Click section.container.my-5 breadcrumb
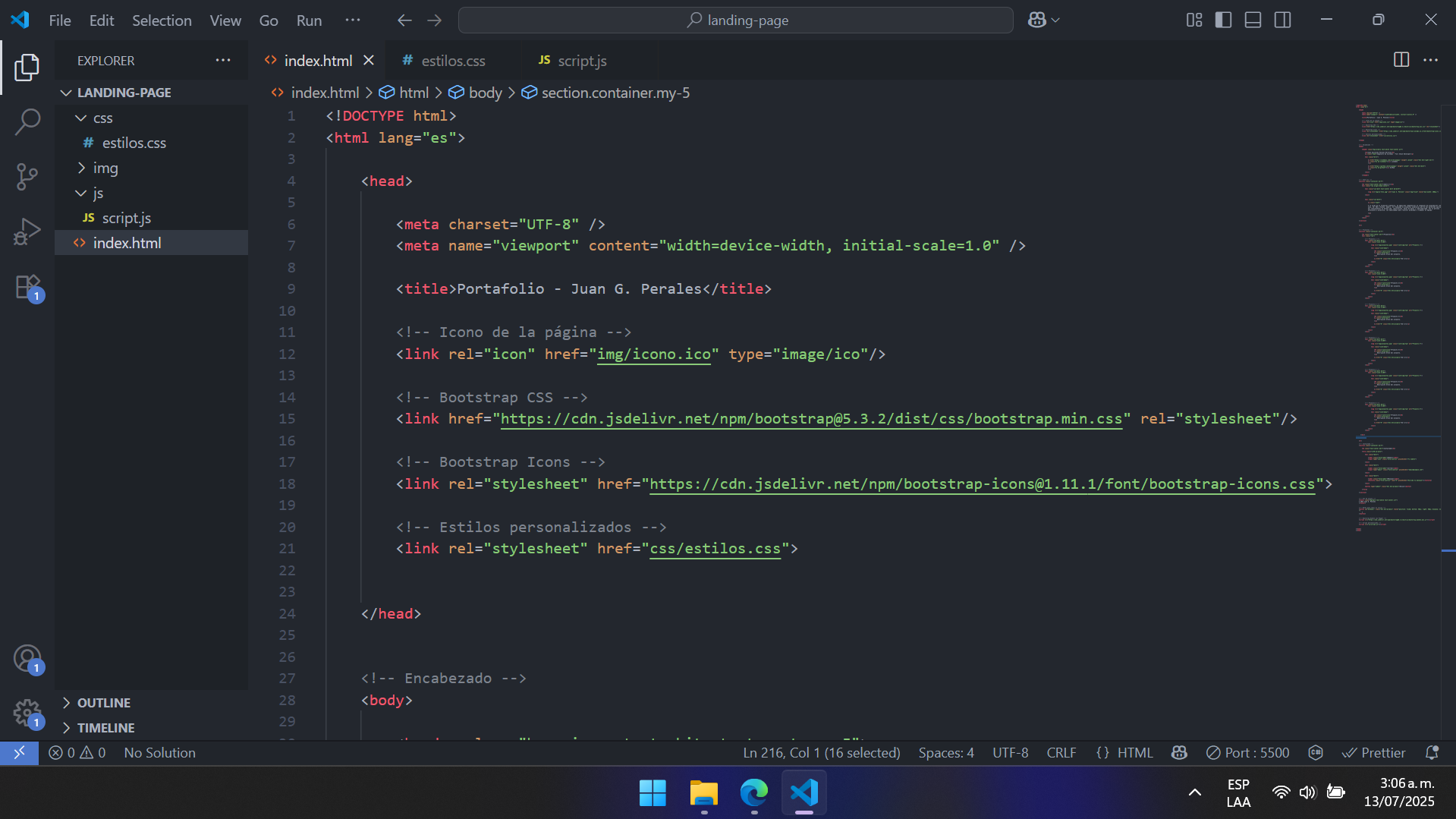Viewport: 1456px width, 819px height. [x=605, y=93]
